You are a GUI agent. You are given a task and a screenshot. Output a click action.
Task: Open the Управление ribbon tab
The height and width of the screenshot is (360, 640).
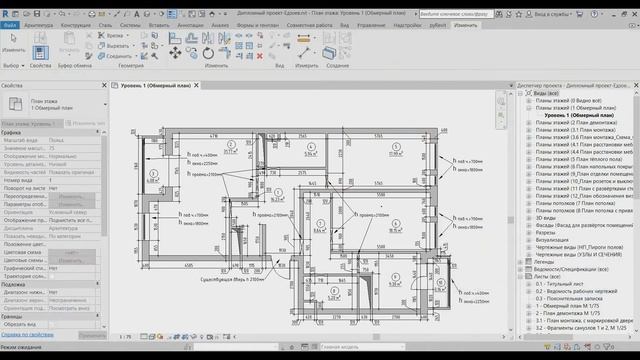371,25
